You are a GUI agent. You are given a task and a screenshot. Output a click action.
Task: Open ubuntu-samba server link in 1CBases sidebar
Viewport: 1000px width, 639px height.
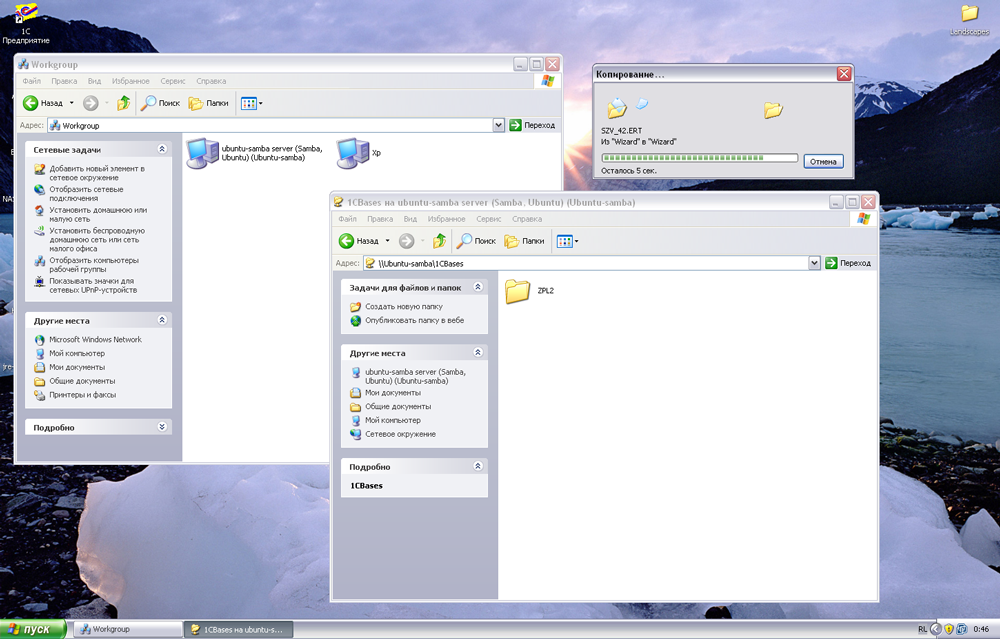coord(415,376)
